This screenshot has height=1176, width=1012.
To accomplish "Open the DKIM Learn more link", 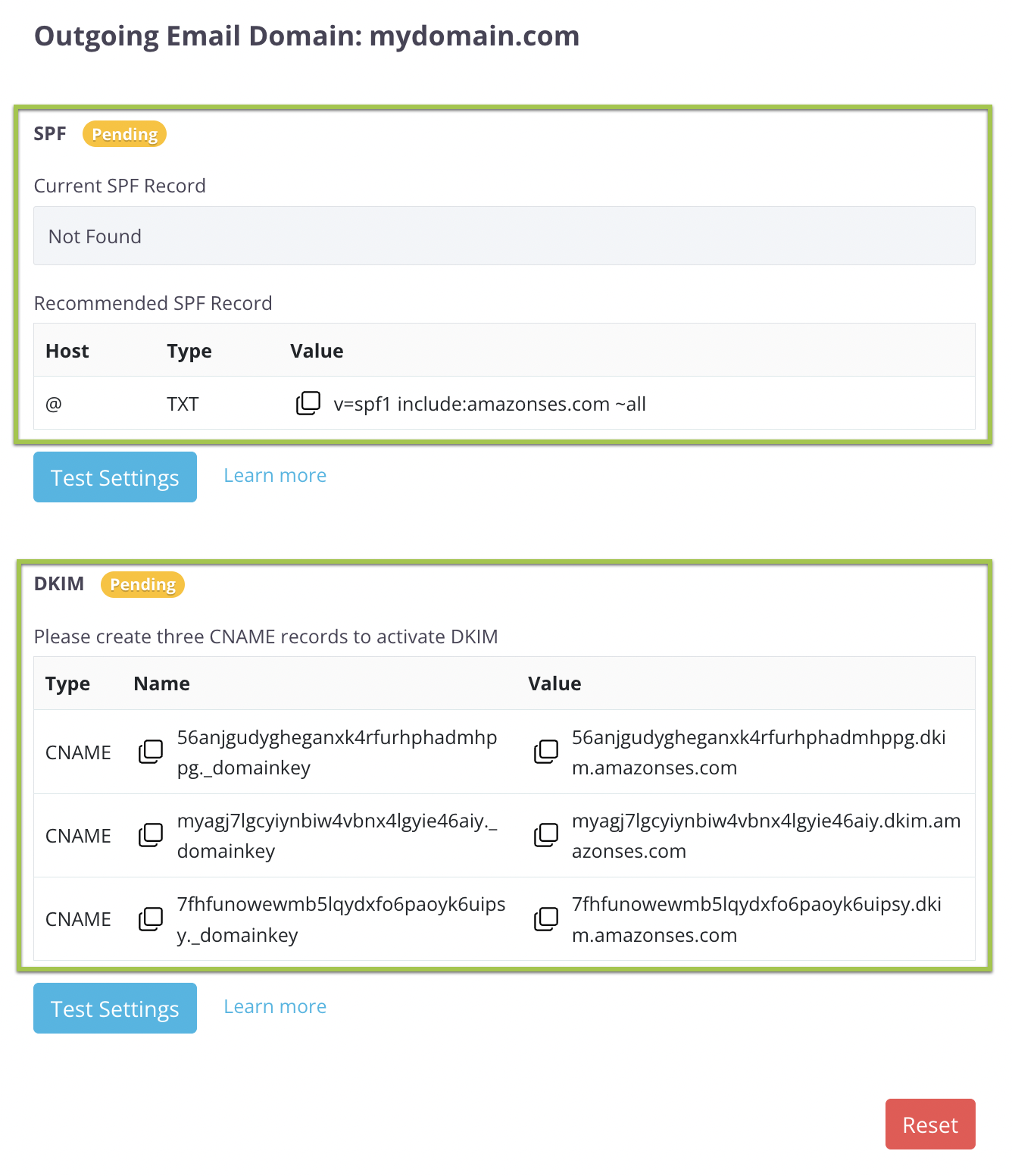I will (275, 1007).
